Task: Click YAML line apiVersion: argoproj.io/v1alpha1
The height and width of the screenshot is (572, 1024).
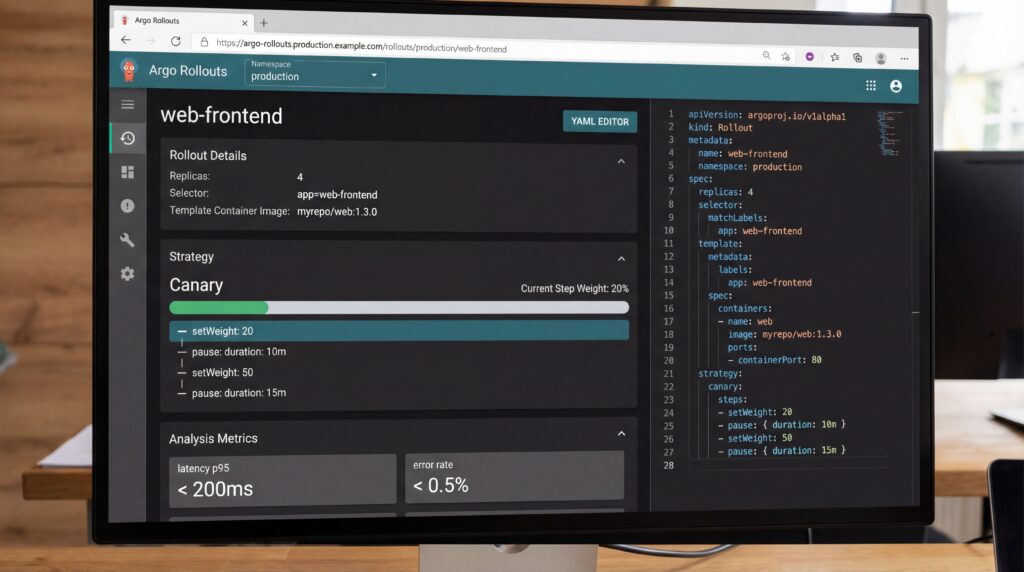Action: (767, 116)
